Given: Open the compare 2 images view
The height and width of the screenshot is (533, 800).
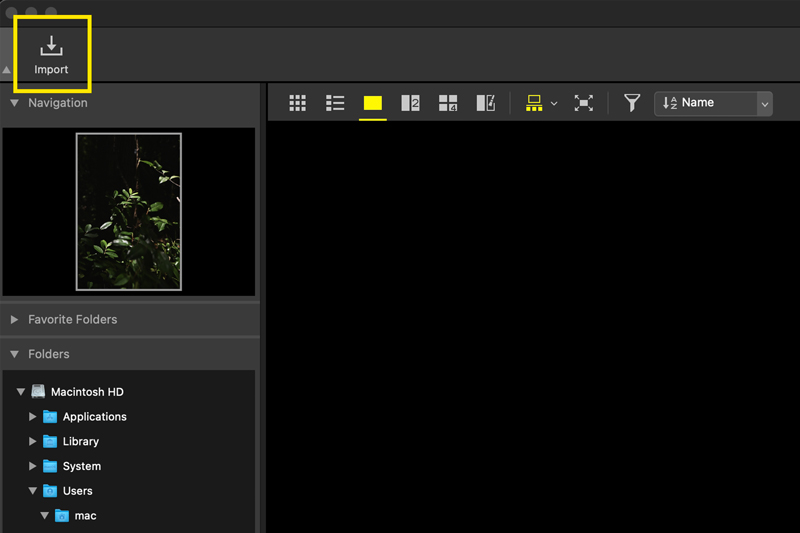Looking at the screenshot, I should coord(410,103).
